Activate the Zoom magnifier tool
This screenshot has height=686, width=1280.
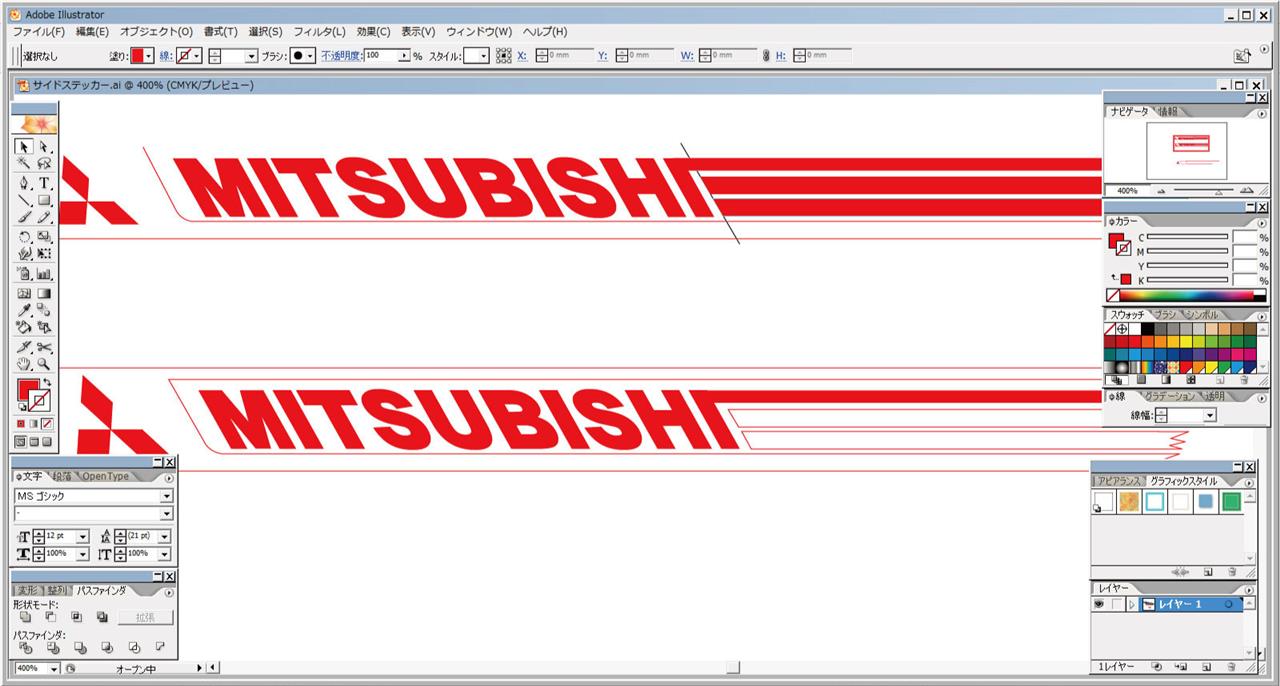pos(44,364)
